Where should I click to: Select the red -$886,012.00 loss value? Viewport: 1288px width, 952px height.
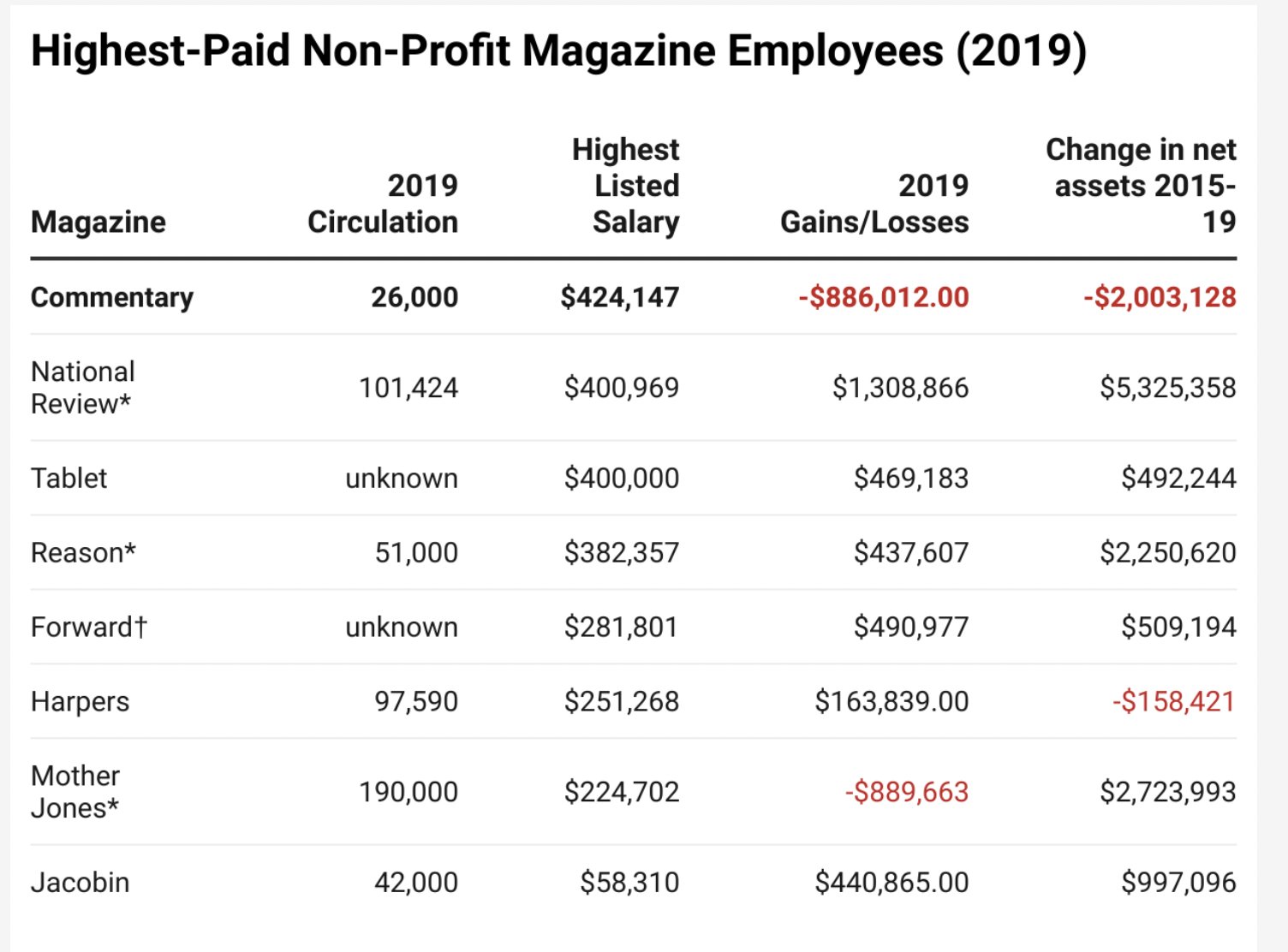tap(884, 297)
